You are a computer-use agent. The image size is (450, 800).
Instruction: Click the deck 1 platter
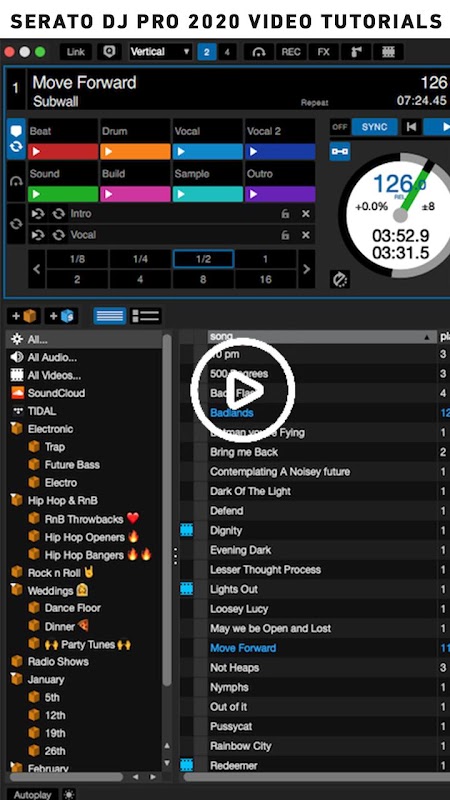(x=401, y=215)
